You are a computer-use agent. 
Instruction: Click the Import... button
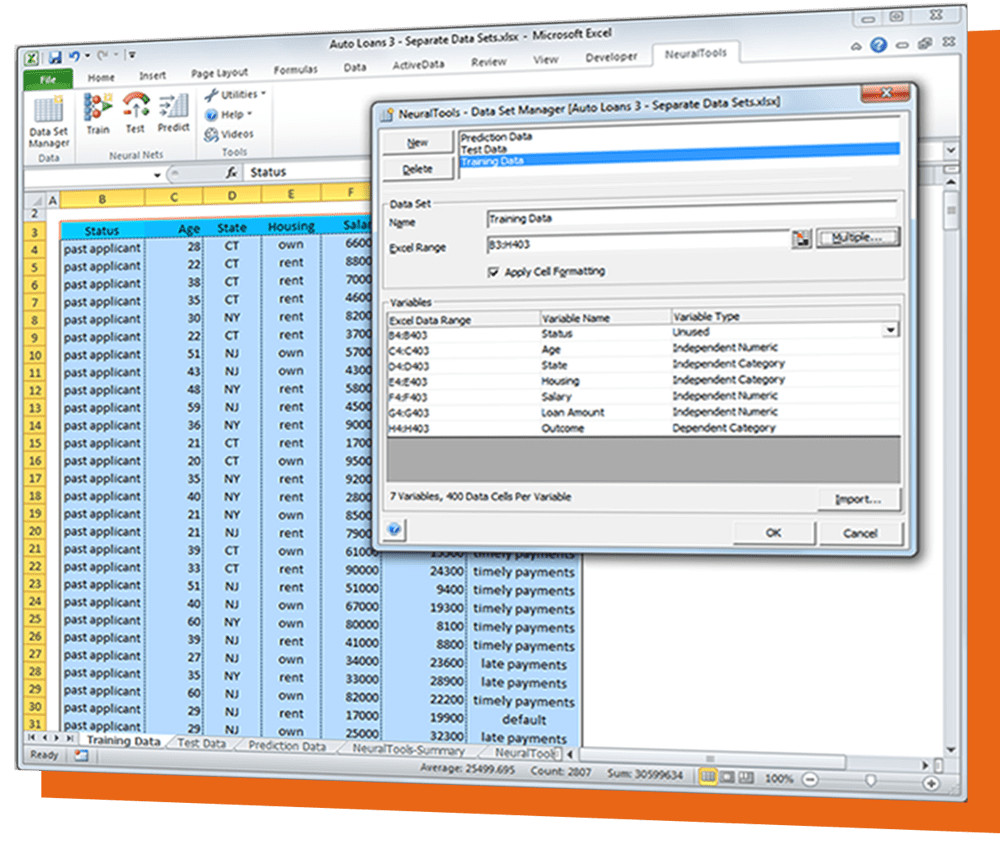(858, 499)
